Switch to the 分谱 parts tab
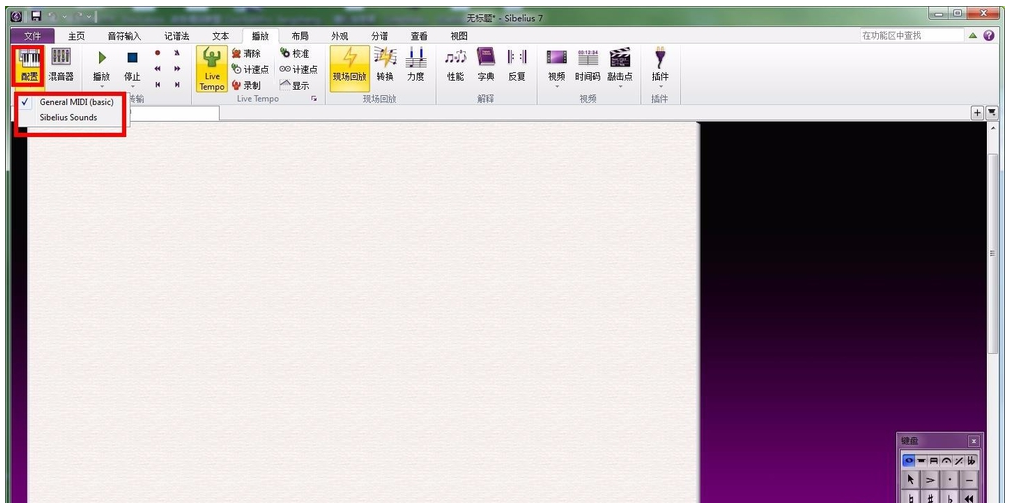This screenshot has width=1031, height=503. pos(379,36)
